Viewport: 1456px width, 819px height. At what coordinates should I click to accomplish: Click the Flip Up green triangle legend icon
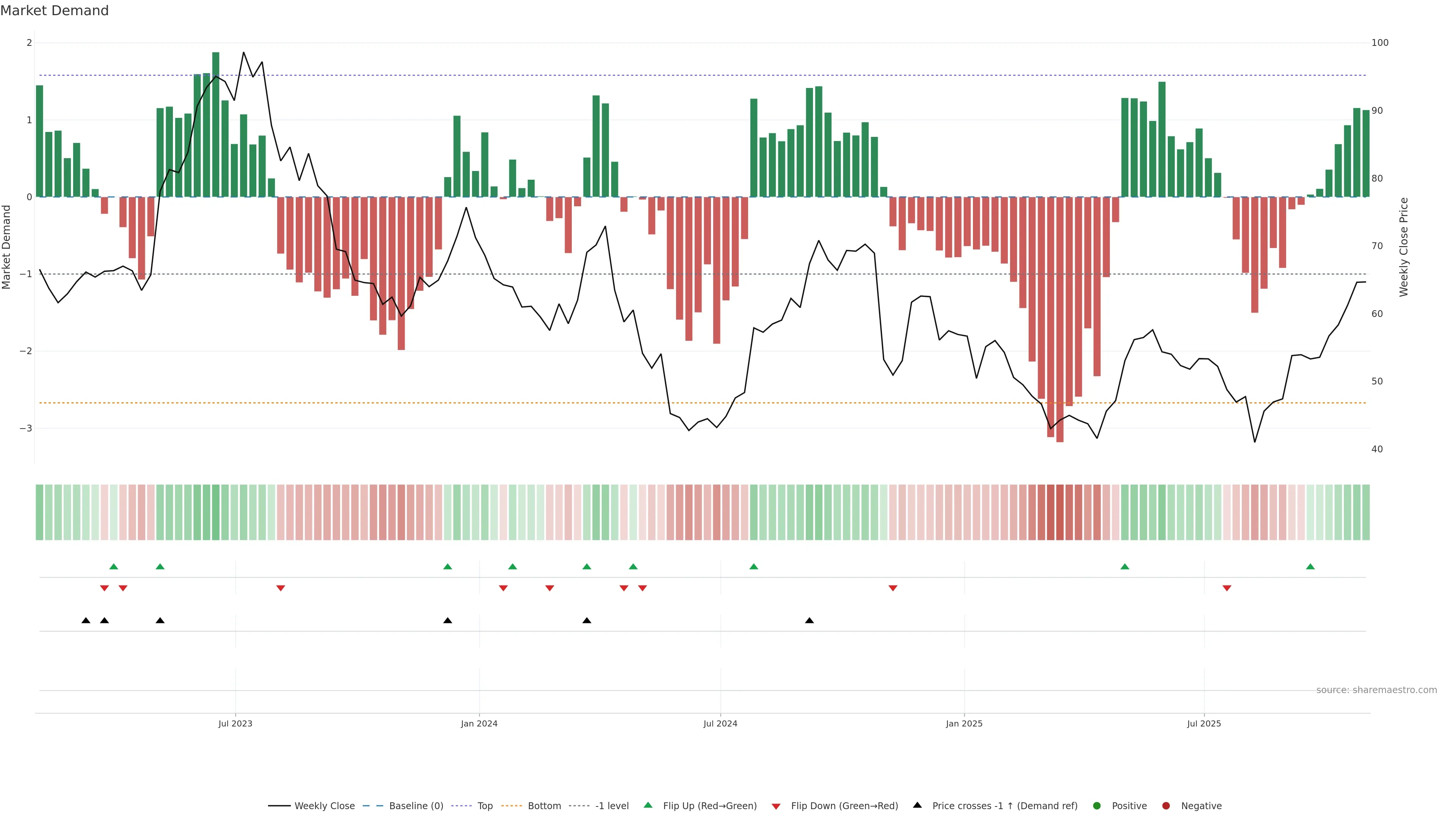pyautogui.click(x=648, y=805)
